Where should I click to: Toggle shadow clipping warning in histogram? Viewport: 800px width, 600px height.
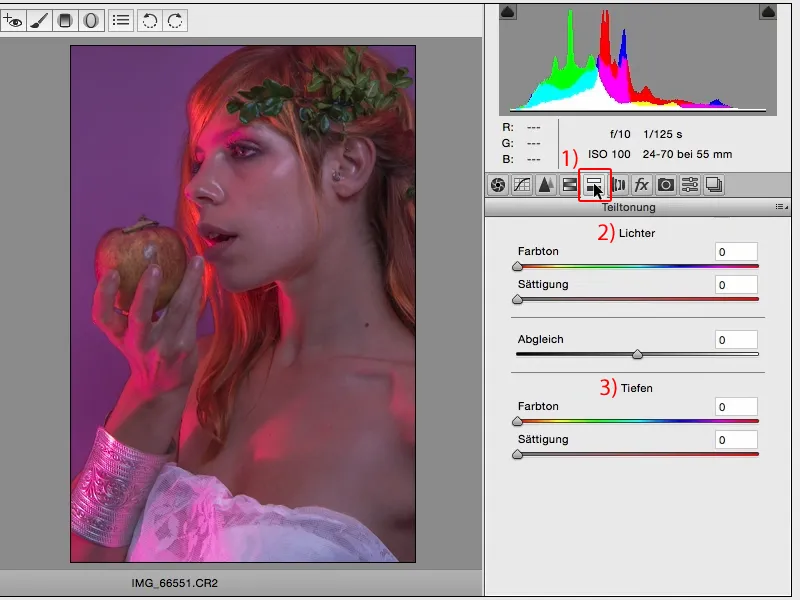[x=508, y=12]
